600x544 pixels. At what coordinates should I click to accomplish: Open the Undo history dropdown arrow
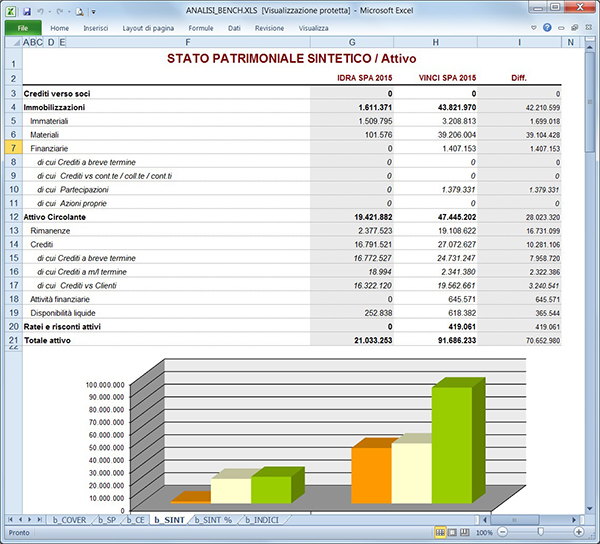pos(50,12)
